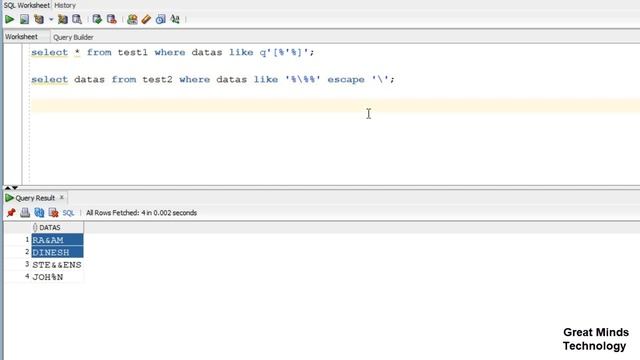Viewport: 640px width, 360px height.
Task: Click the Autotrace icon
Action: click(x=62, y=19)
